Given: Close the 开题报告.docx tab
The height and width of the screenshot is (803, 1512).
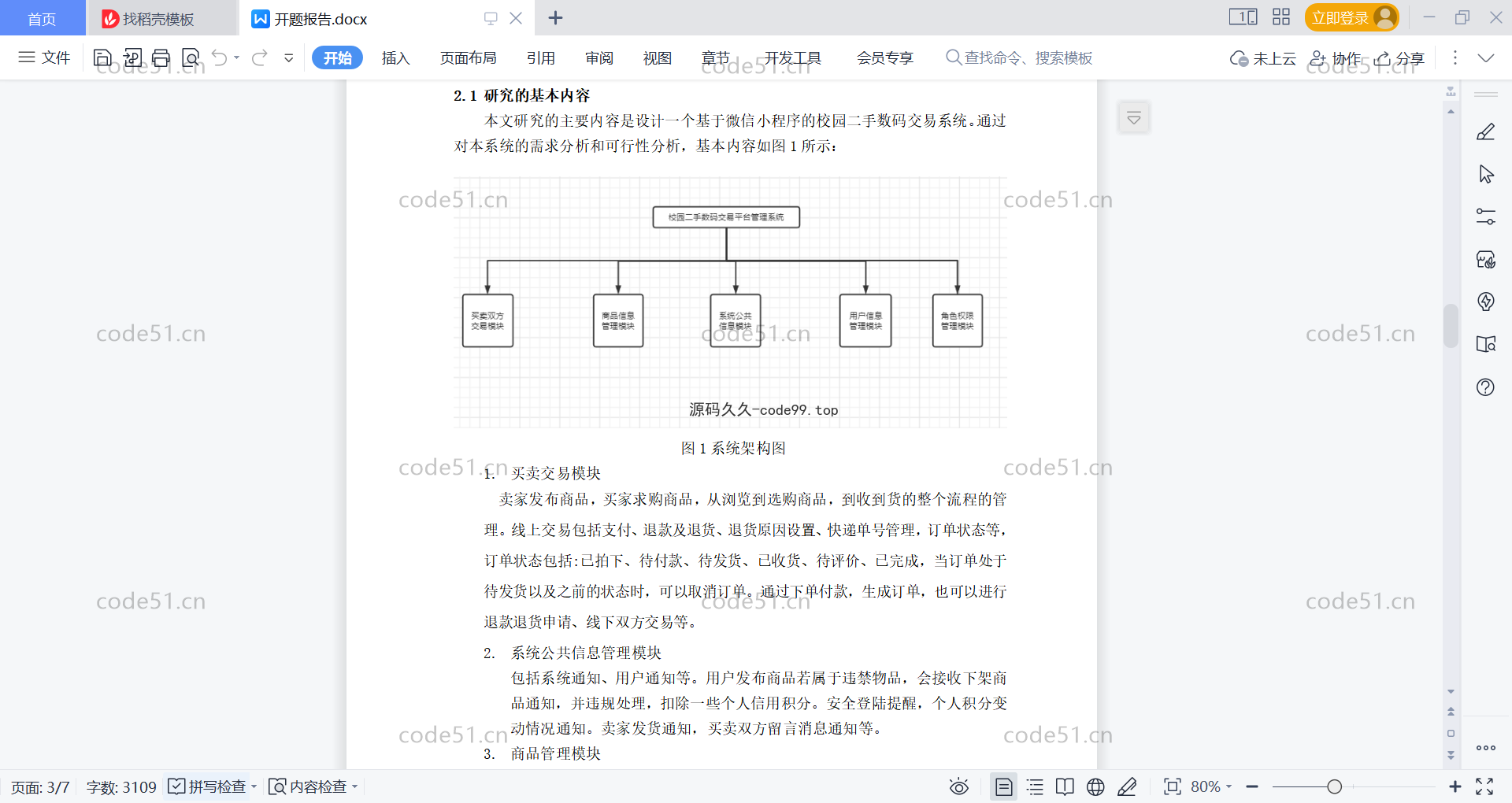Looking at the screenshot, I should pos(516,18).
